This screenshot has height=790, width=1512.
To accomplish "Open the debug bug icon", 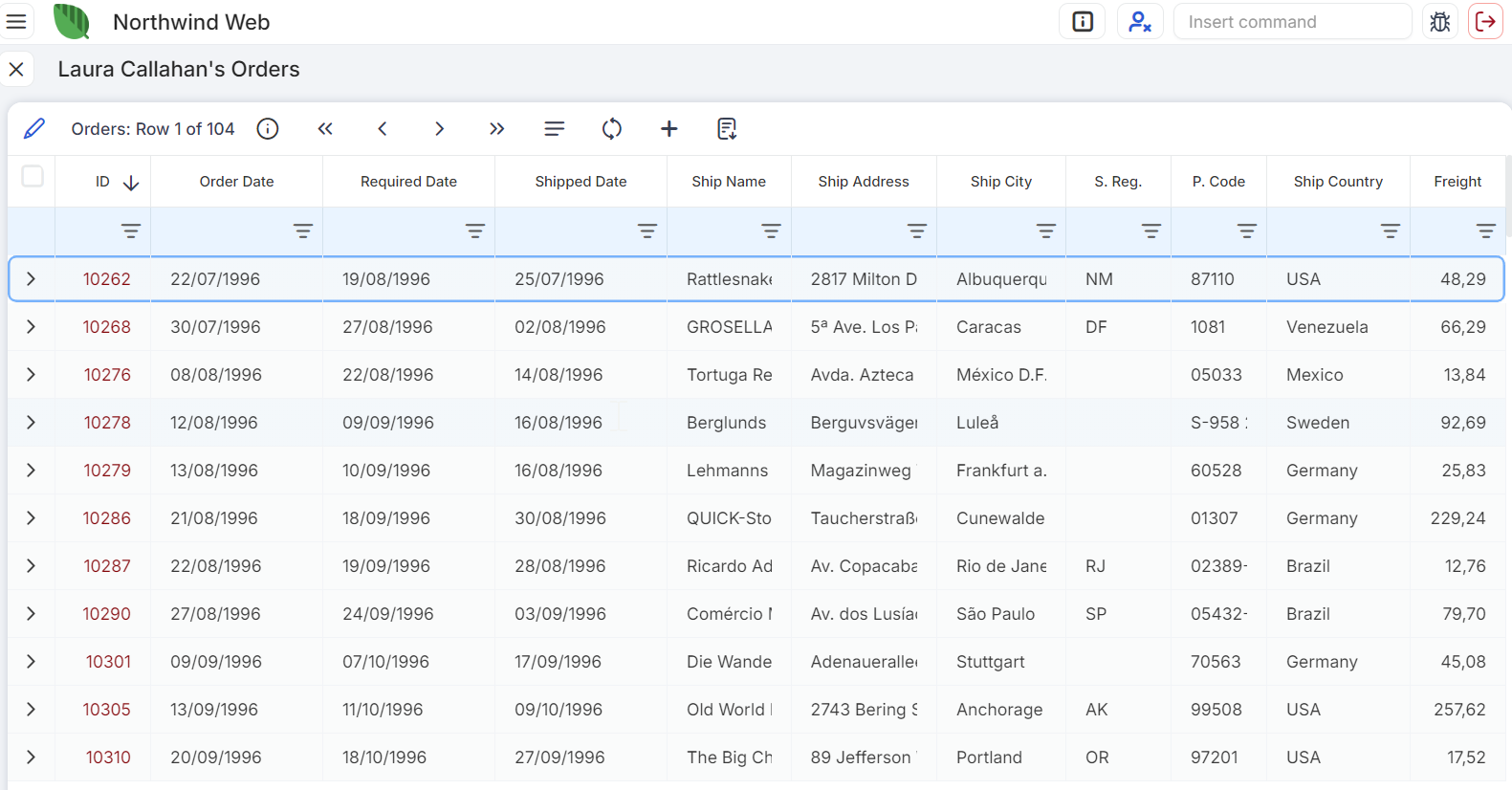I will (1439, 22).
